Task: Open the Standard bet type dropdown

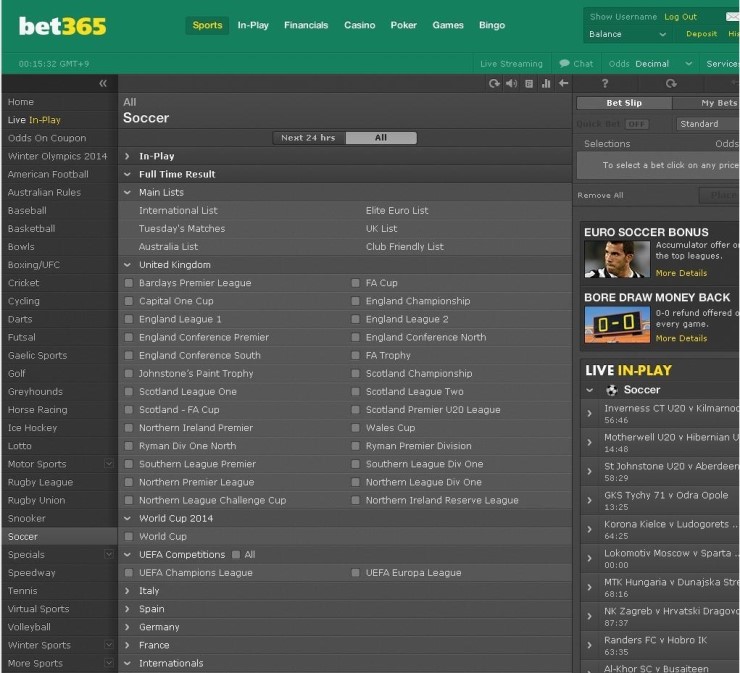Action: tap(708, 124)
